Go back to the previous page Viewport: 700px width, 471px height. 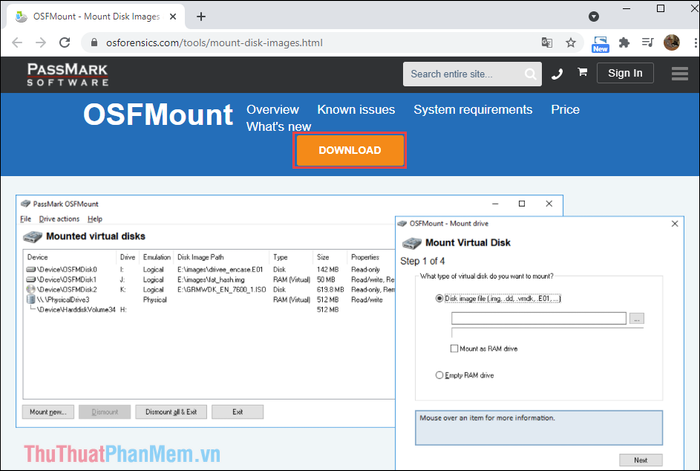click(x=17, y=42)
